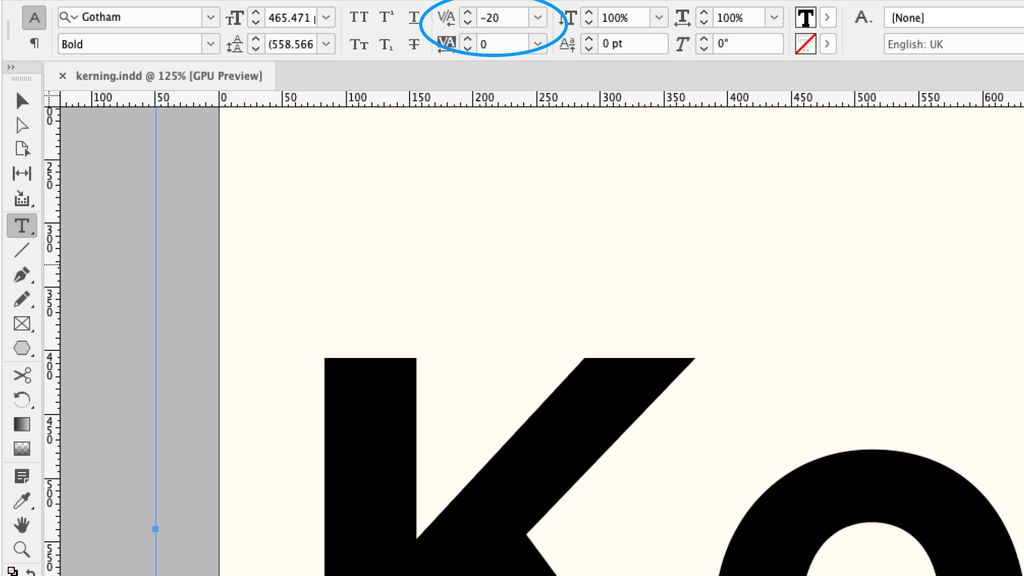The width and height of the screenshot is (1024, 576).
Task: Switch to Paragraph Formatting Controls
Action: [33, 44]
